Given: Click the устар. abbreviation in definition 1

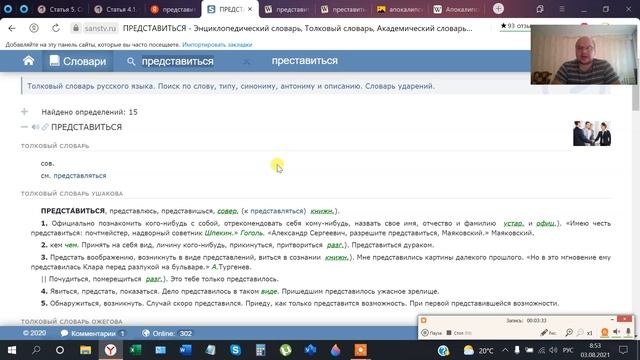Looking at the screenshot, I should (x=513, y=223).
